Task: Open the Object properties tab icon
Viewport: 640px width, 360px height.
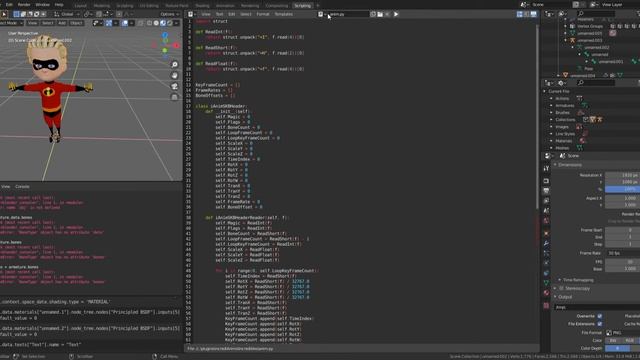Action: point(547,233)
